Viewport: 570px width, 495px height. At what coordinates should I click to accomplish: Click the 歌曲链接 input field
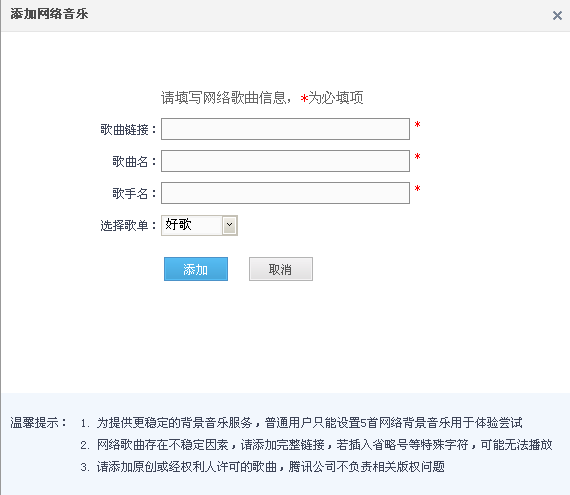click(x=285, y=129)
